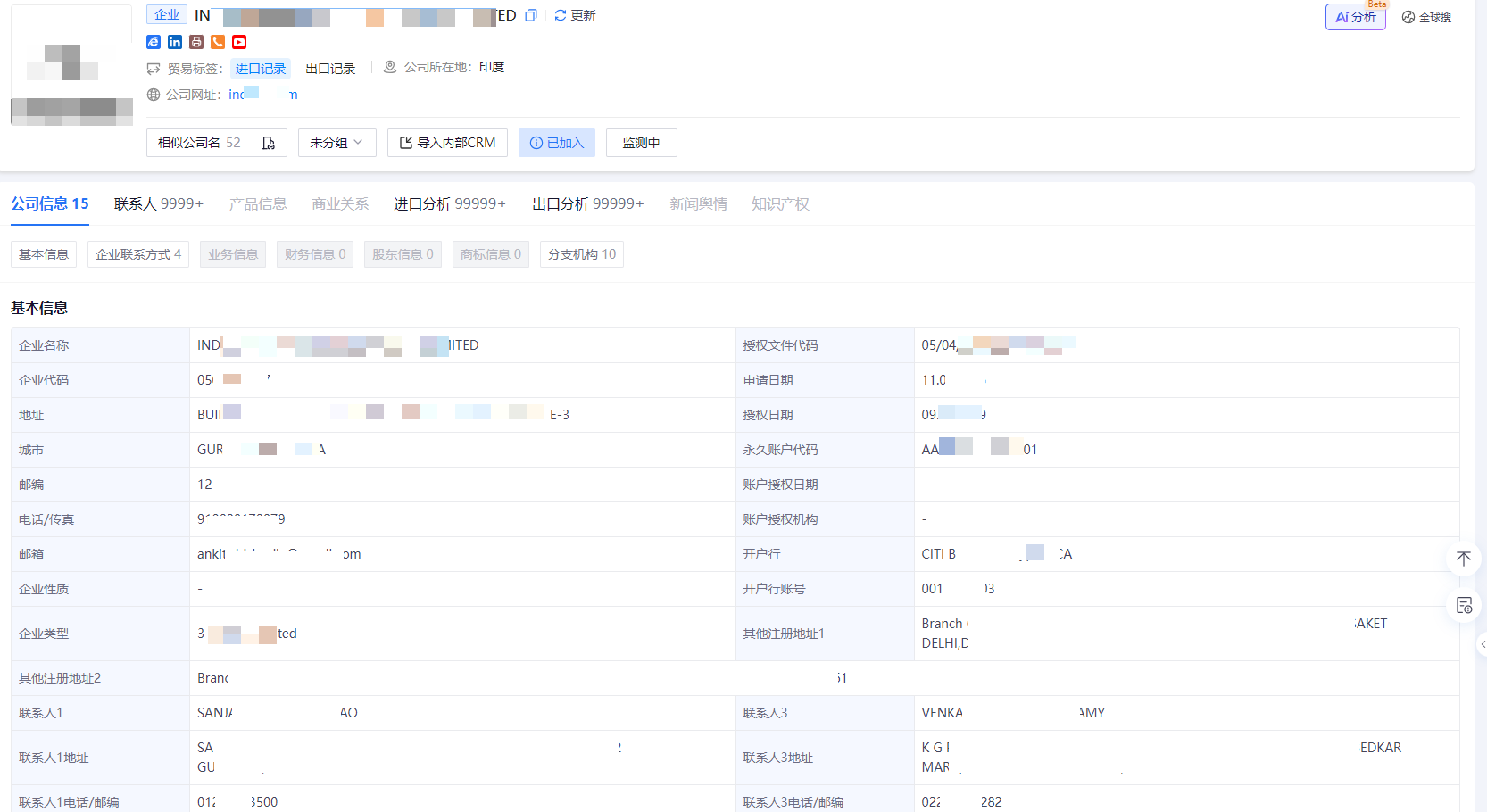The image size is (1487, 812).
Task: Click the phone contact icon
Action: (x=217, y=42)
